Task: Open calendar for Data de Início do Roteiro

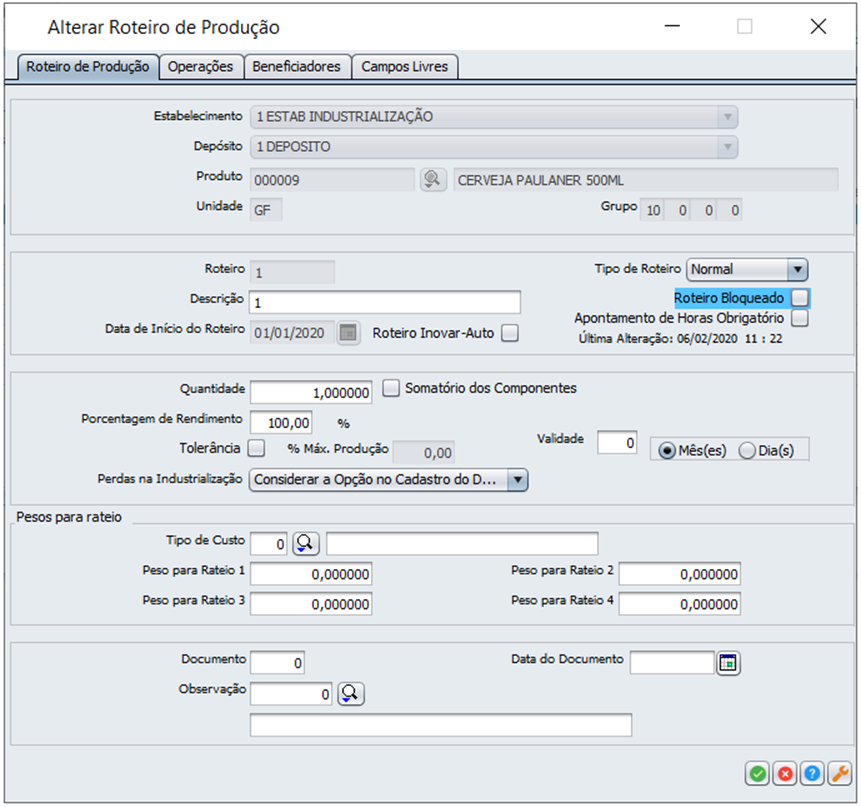Action: coord(348,333)
